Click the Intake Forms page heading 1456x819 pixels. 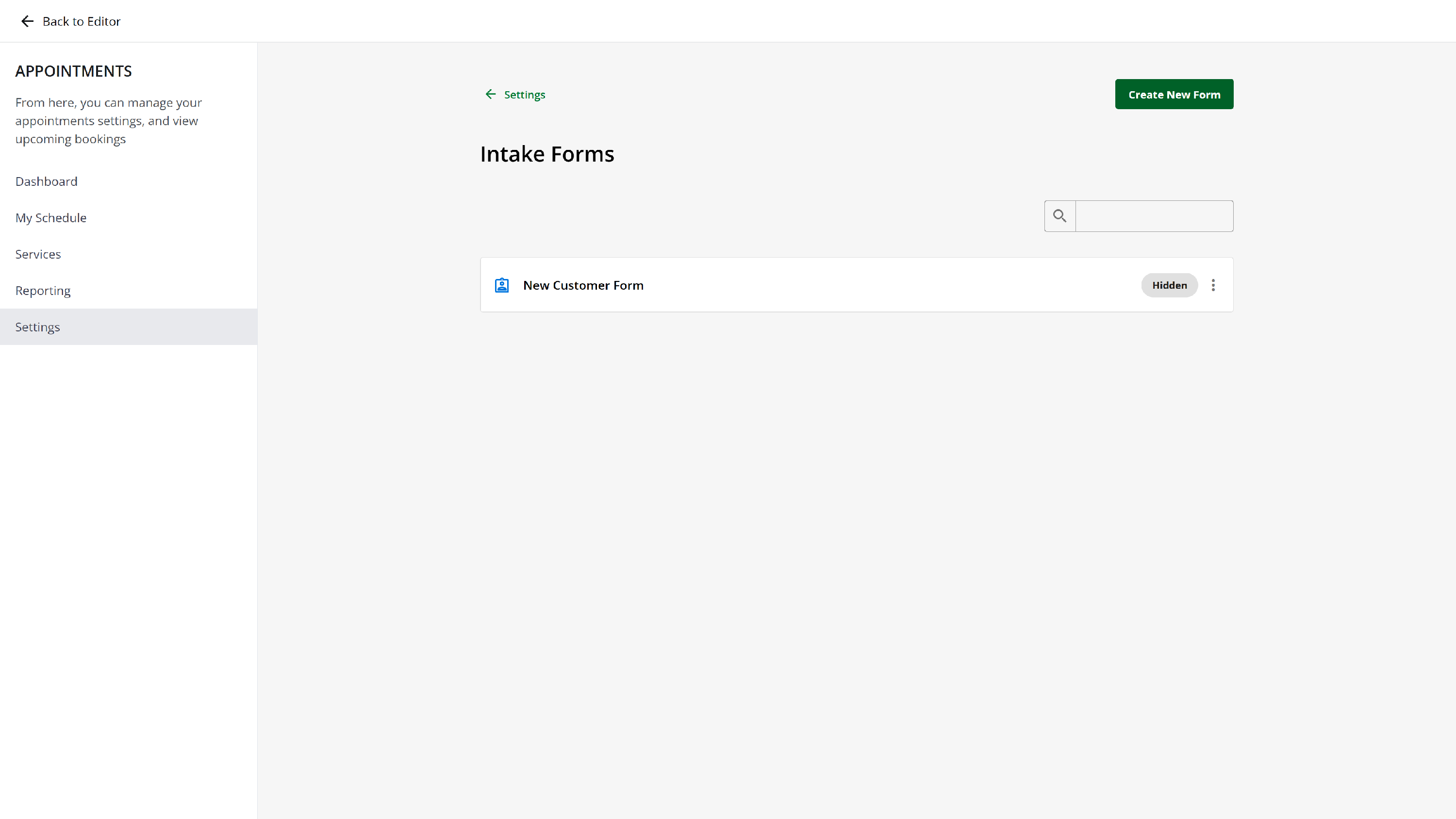point(546,154)
